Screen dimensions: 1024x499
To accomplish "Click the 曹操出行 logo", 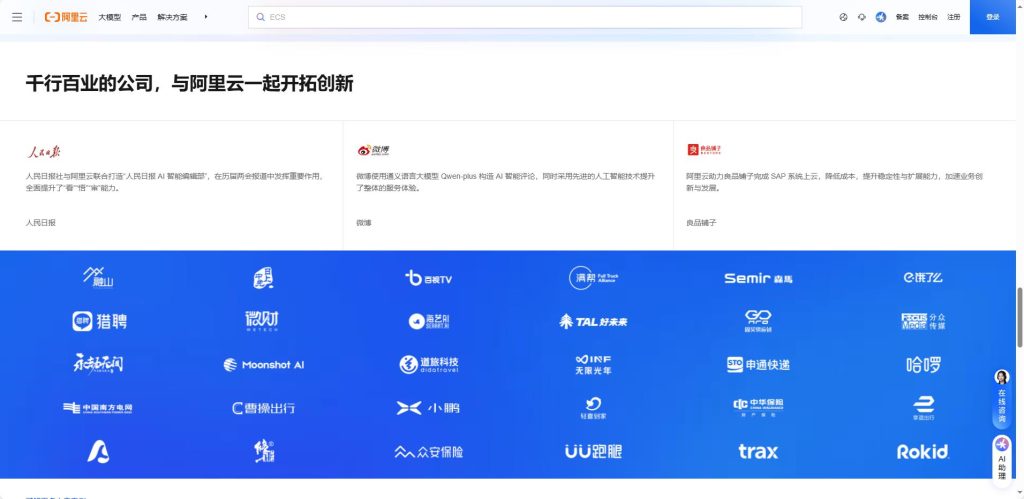I will [x=263, y=408].
